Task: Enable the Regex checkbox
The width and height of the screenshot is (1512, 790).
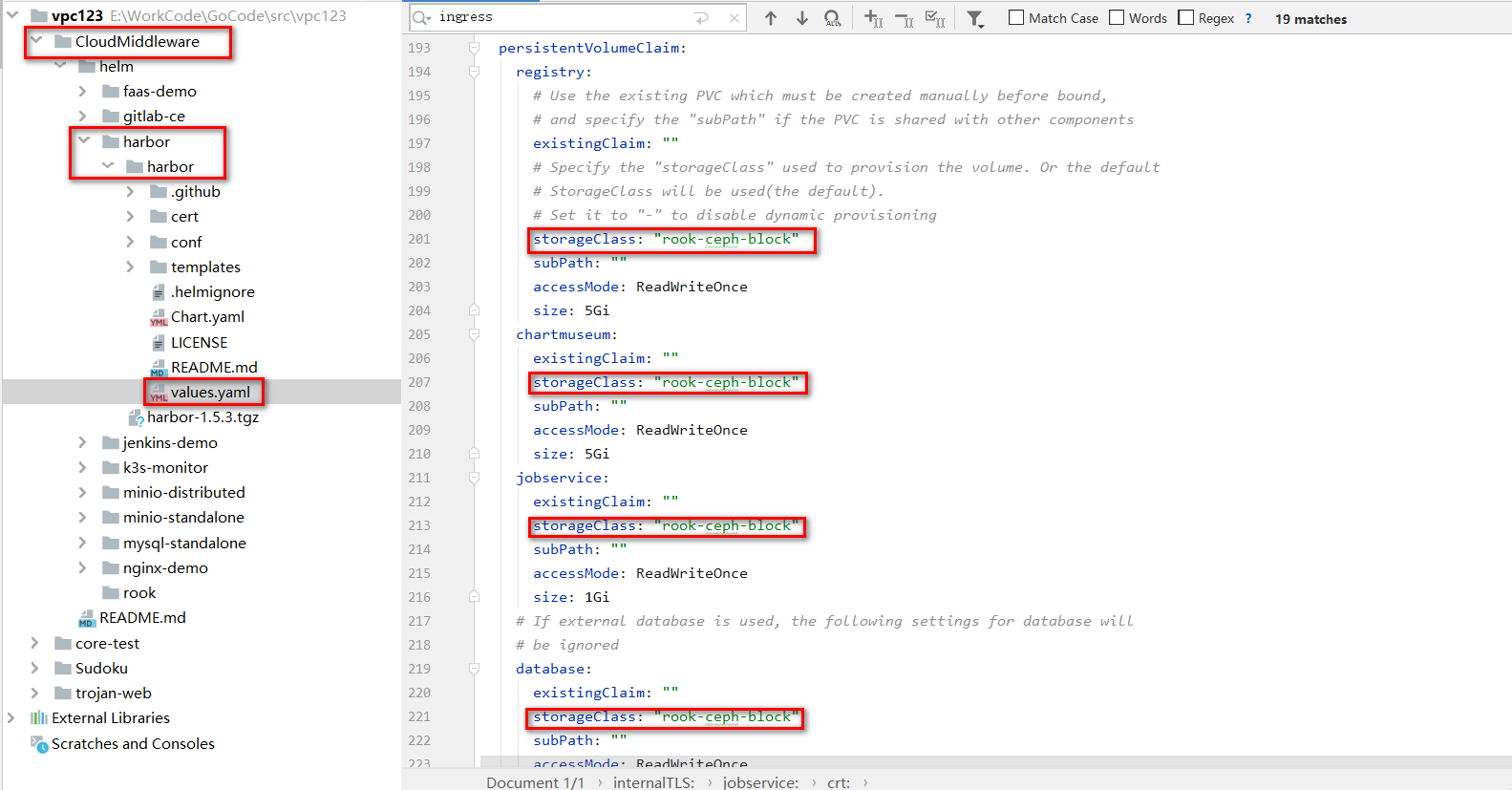Action: tap(1186, 17)
